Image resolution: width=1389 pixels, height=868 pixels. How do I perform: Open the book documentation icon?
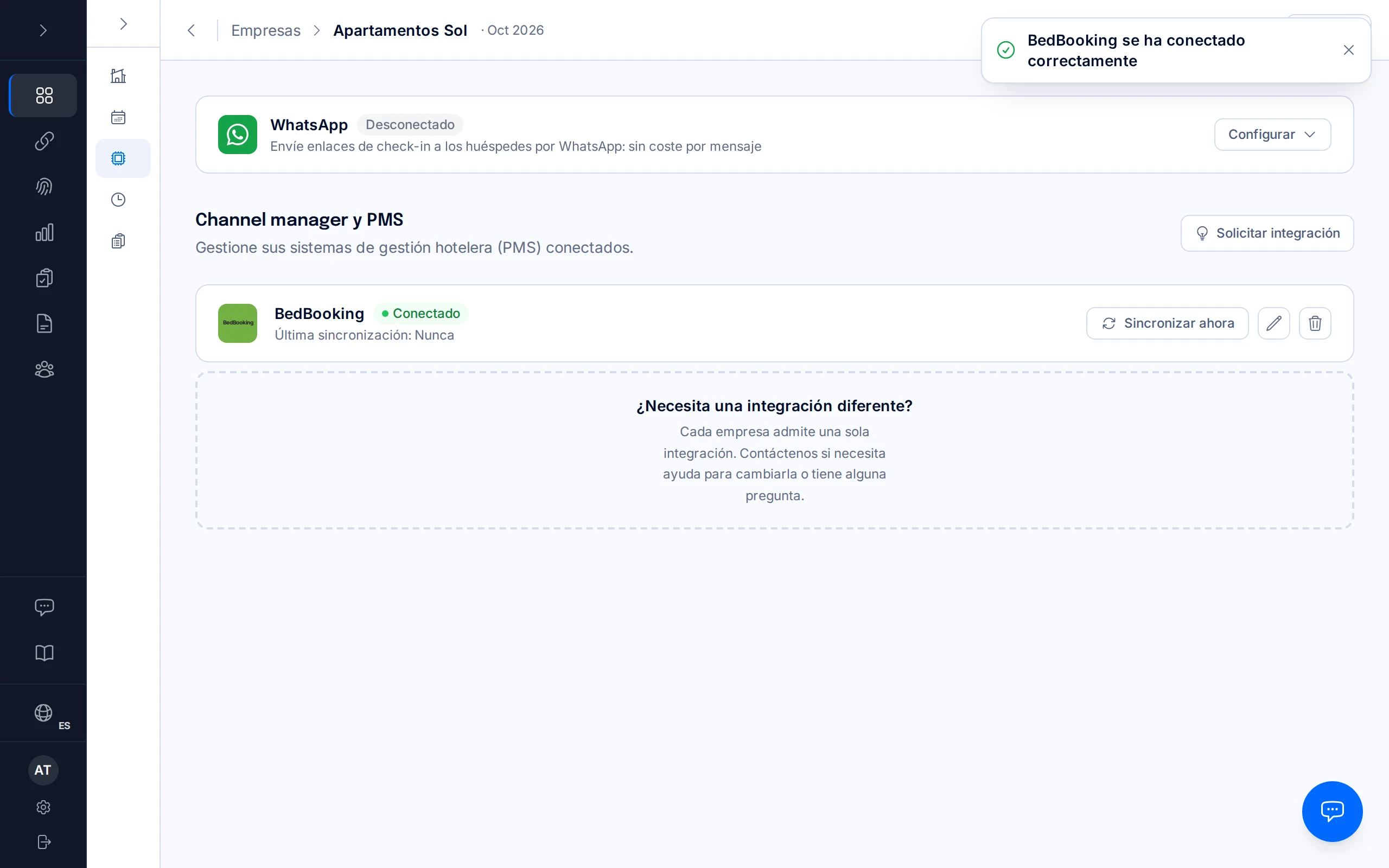43,653
